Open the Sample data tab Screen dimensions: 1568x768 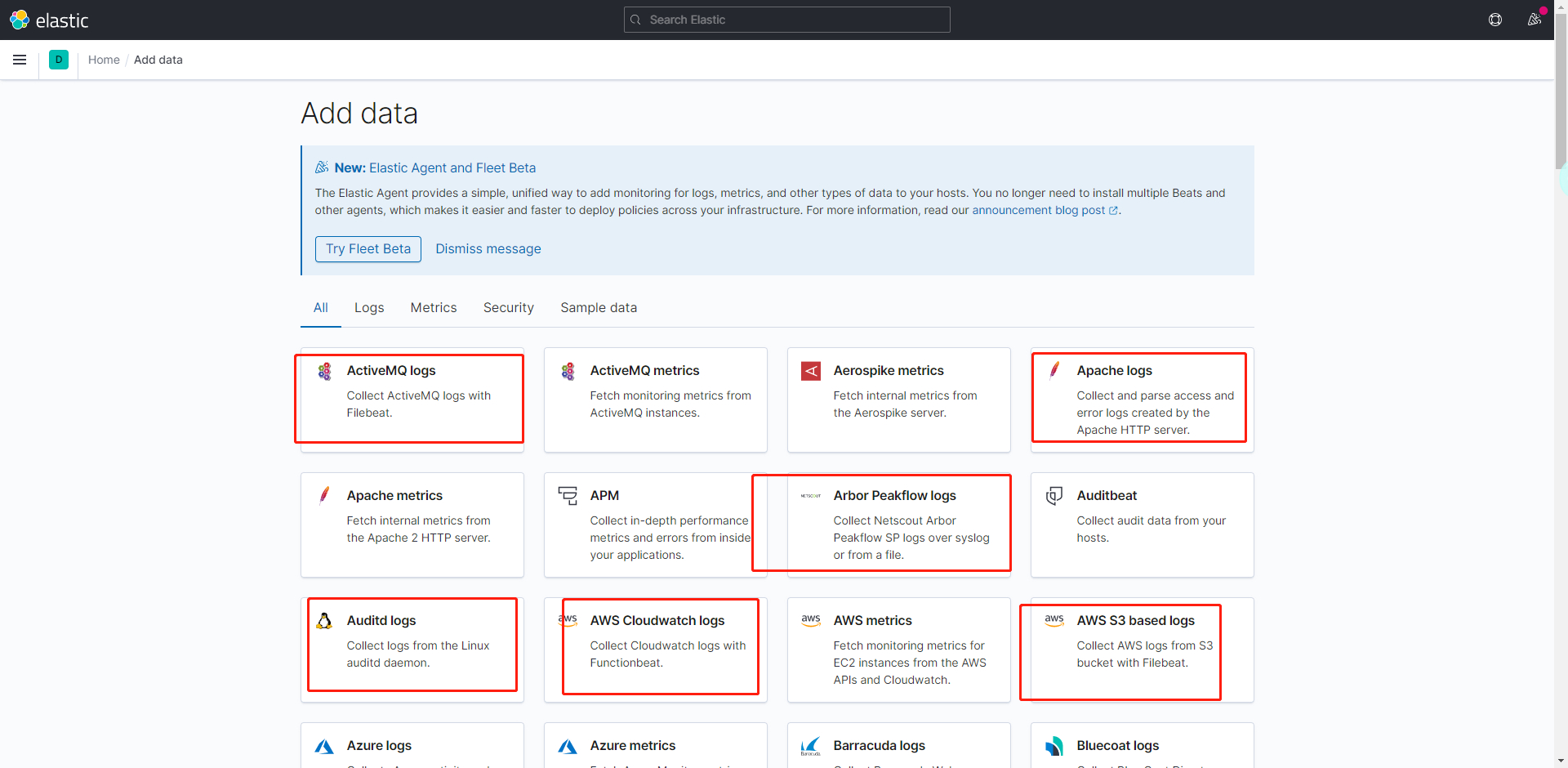599,307
